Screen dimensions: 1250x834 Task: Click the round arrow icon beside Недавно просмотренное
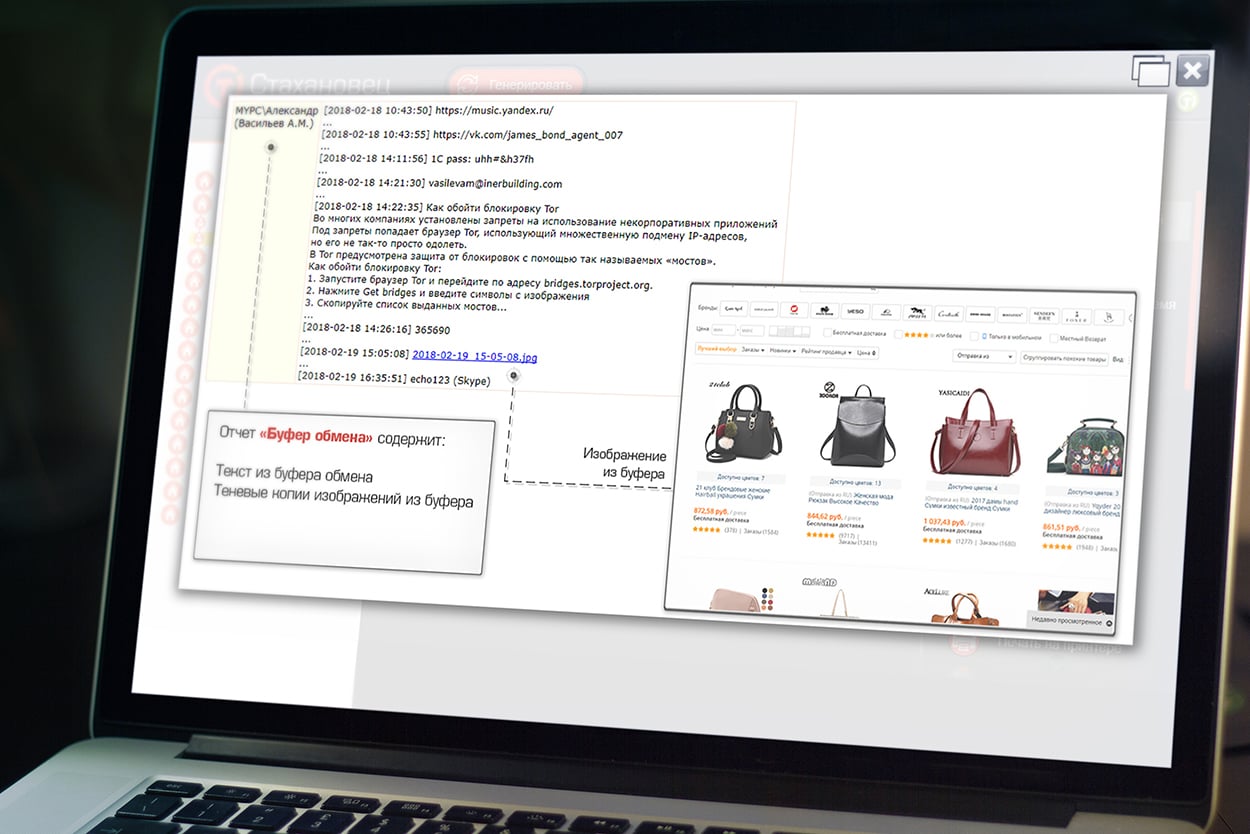[1110, 622]
